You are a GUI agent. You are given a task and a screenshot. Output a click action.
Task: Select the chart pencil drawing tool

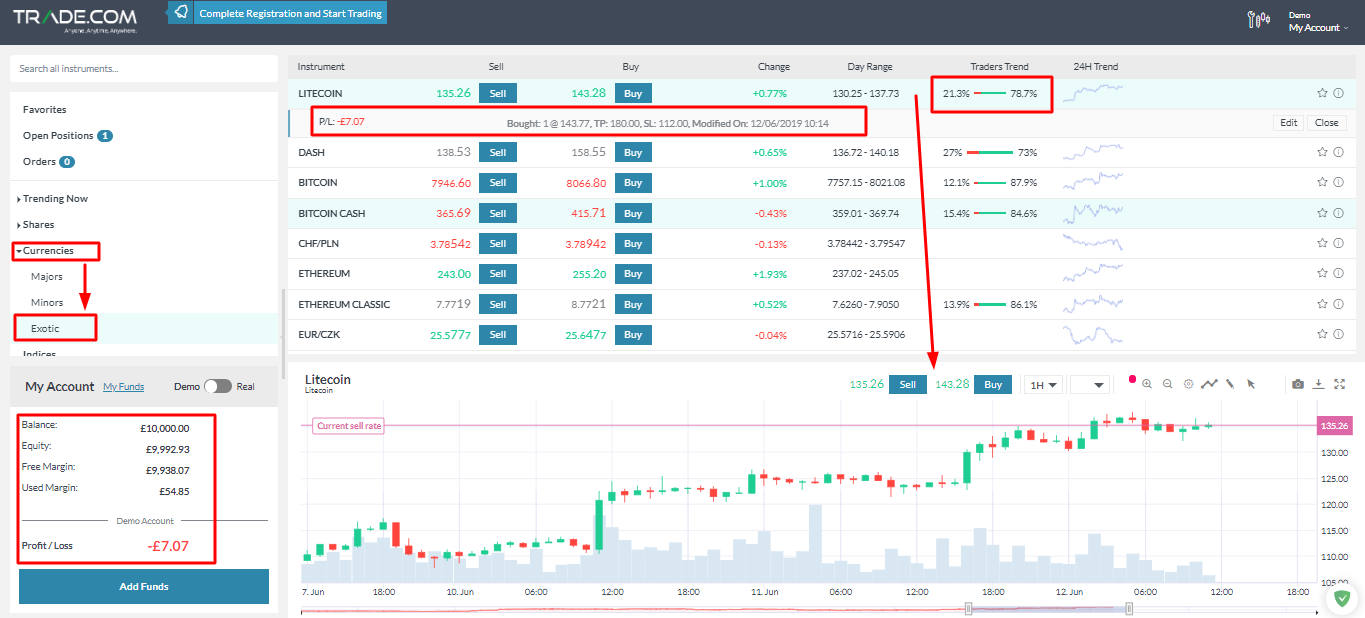1230,383
